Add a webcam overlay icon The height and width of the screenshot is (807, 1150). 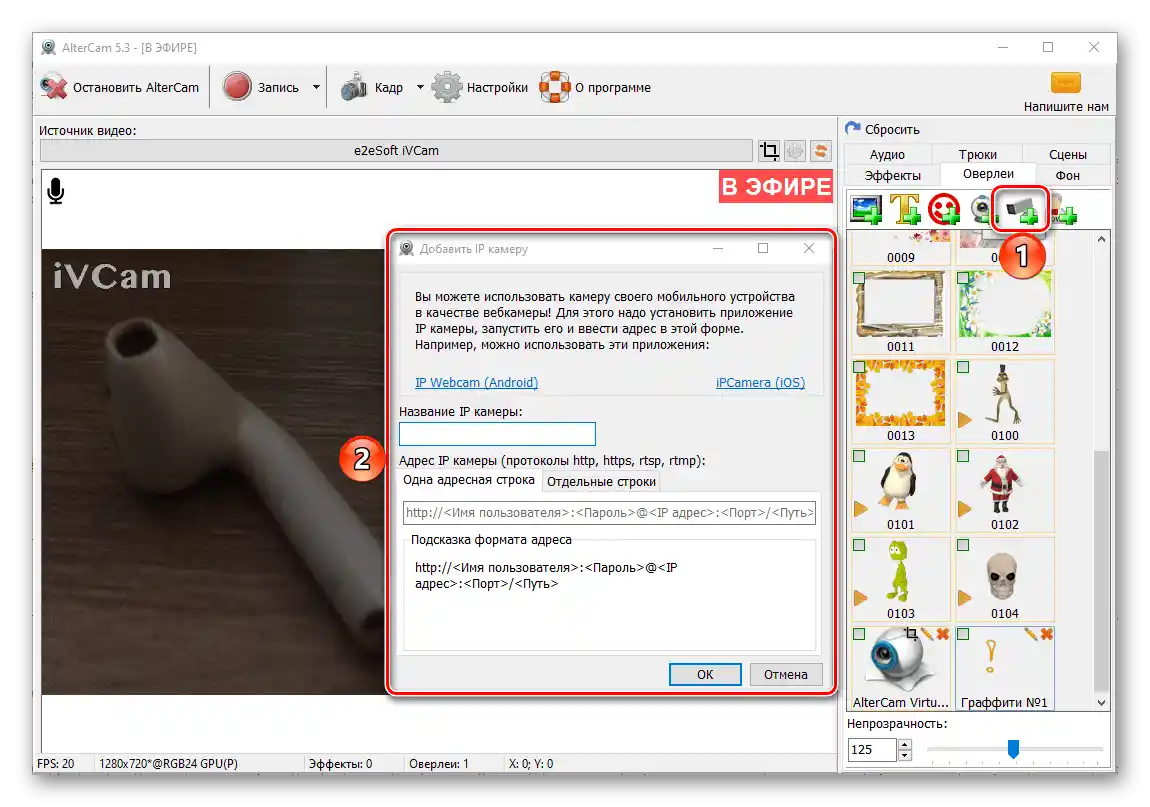[981, 209]
